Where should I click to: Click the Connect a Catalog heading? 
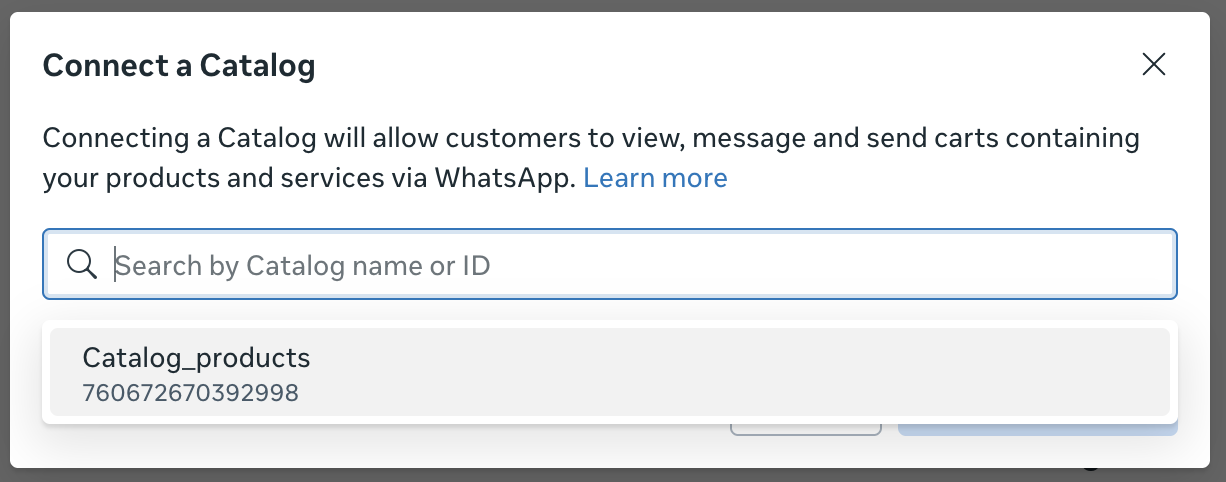click(x=179, y=66)
